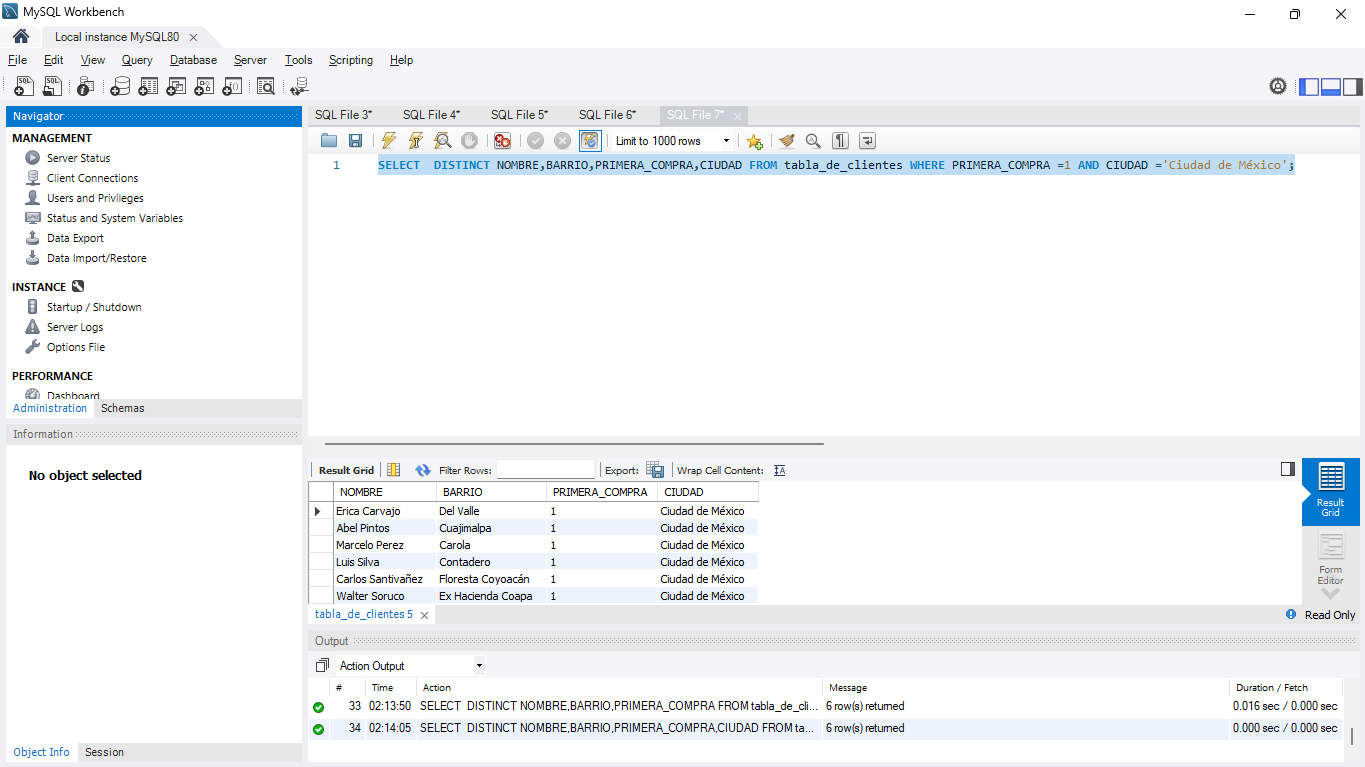Toggle invisible characters display
Image resolution: width=1365 pixels, height=767 pixels.
(x=841, y=141)
